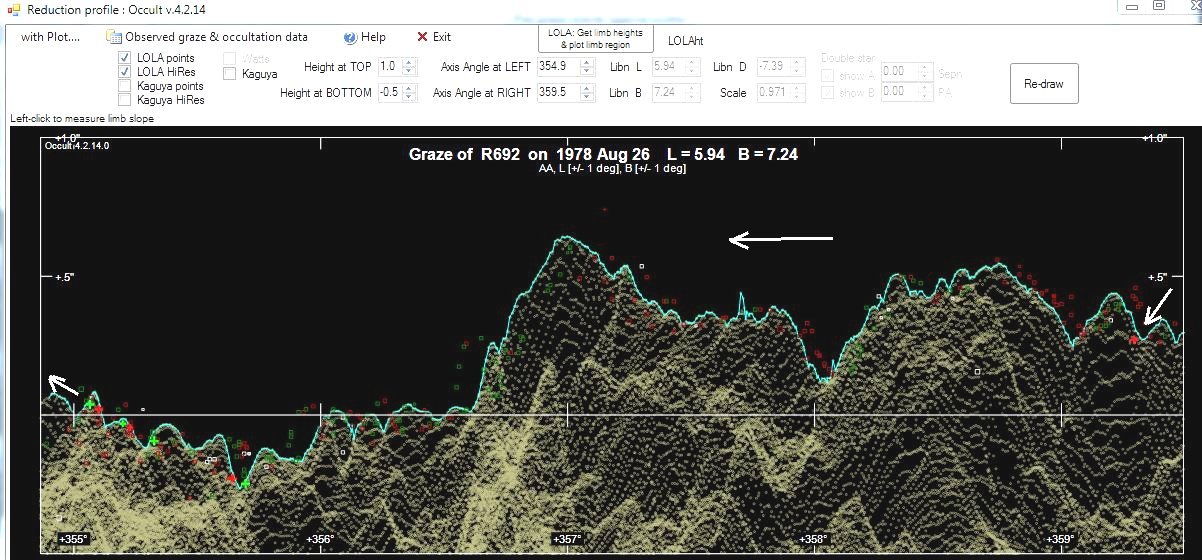Image resolution: width=1202 pixels, height=560 pixels.
Task: Click the Observed graze & occultation data icon
Action: (x=114, y=37)
